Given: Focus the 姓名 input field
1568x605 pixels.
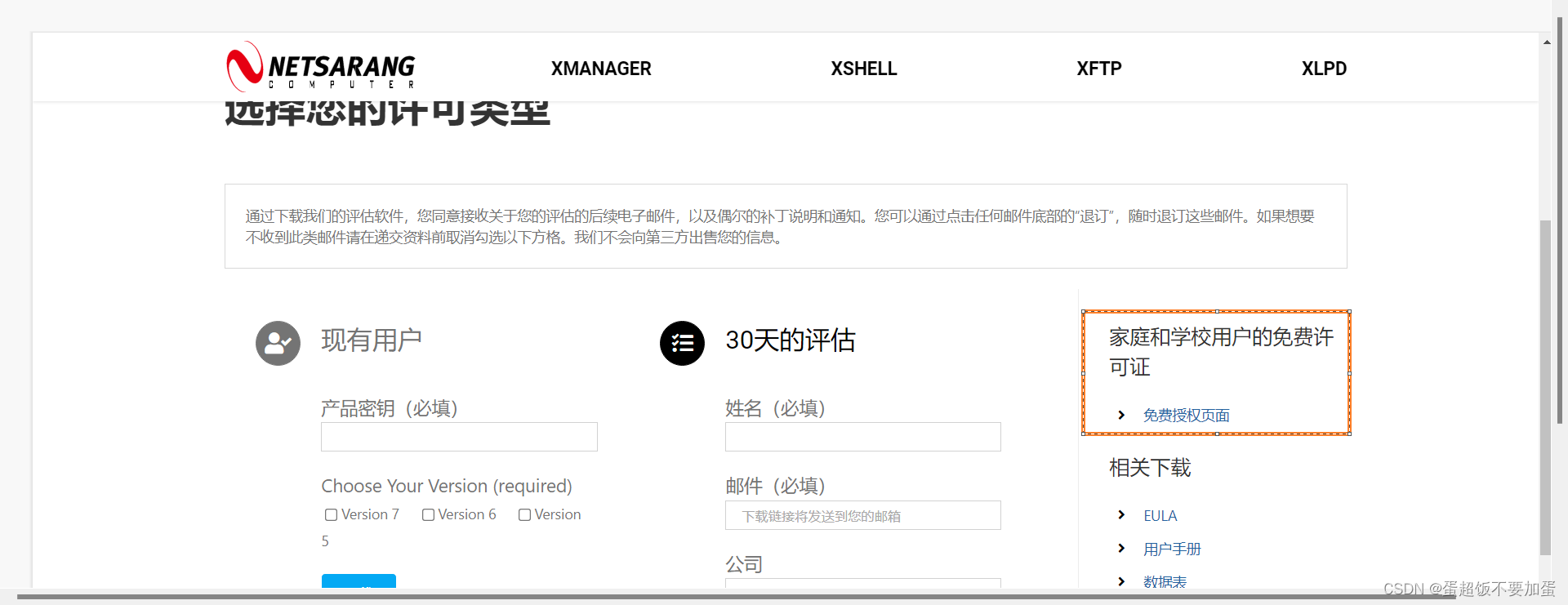Looking at the screenshot, I should [863, 437].
